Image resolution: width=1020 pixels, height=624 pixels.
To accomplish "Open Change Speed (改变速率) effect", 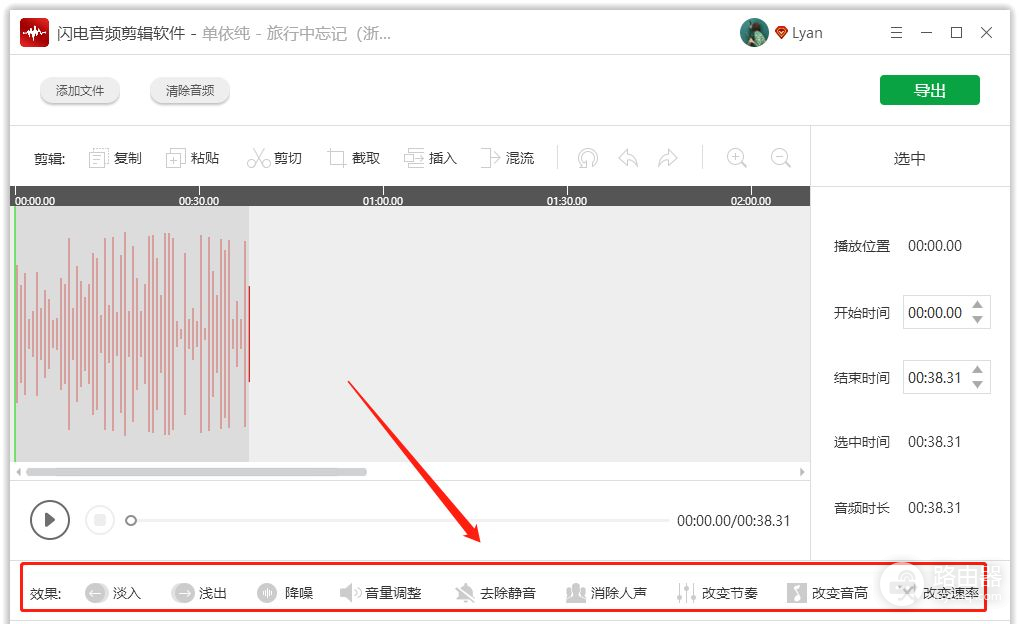I will point(937,593).
